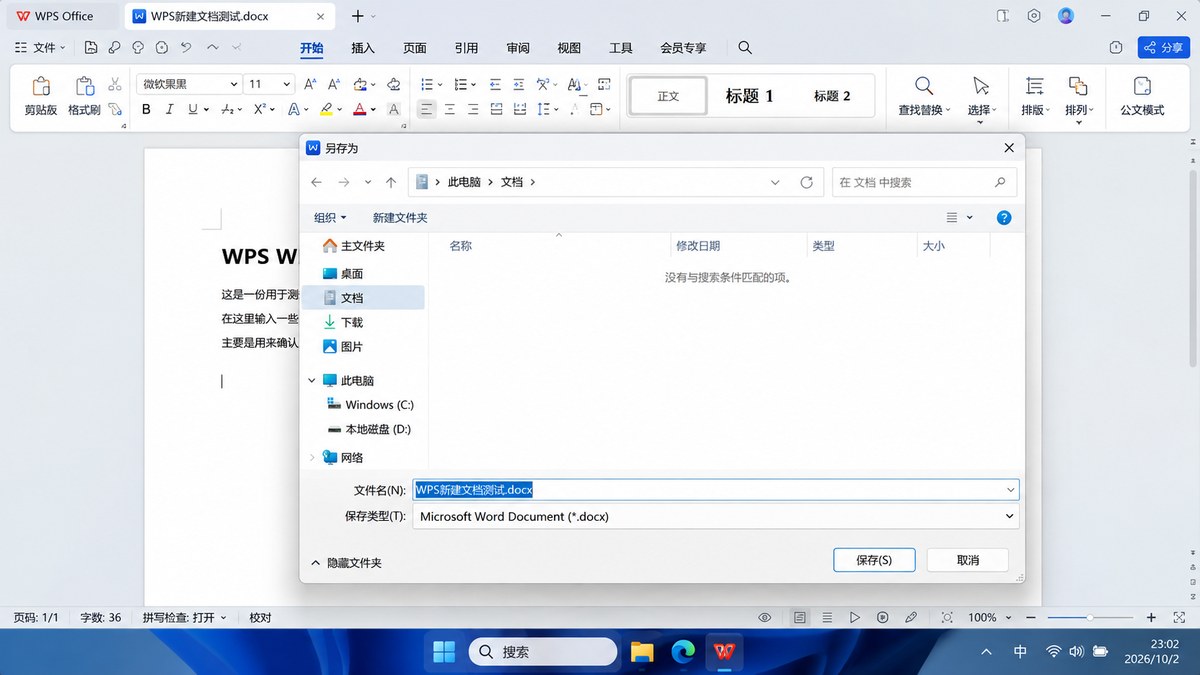Collapse the This PC tree node
This screenshot has width=1200, height=675.
click(x=312, y=381)
